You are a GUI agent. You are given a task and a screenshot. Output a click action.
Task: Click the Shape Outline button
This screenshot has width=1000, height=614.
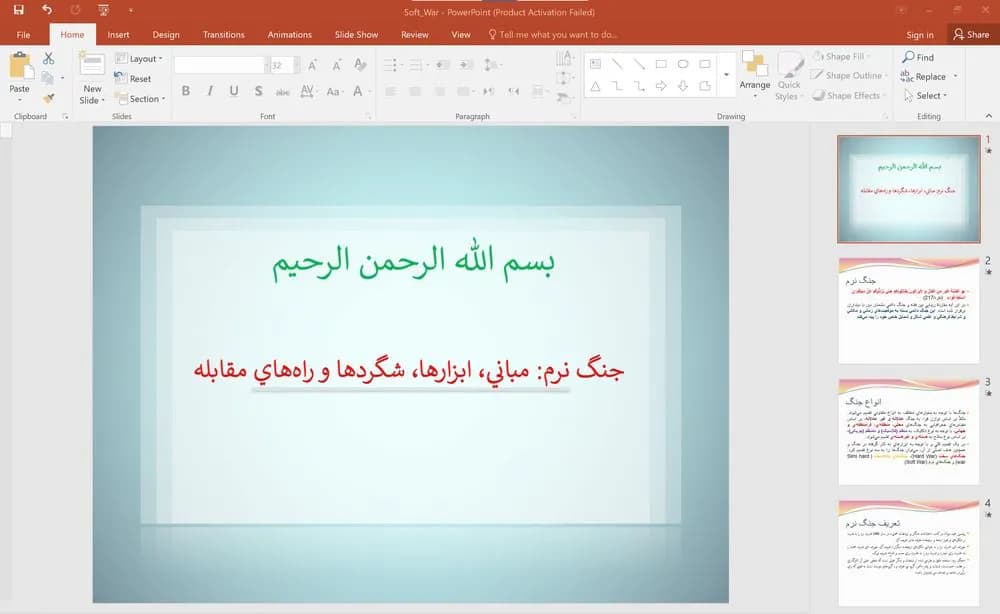[x=849, y=75]
